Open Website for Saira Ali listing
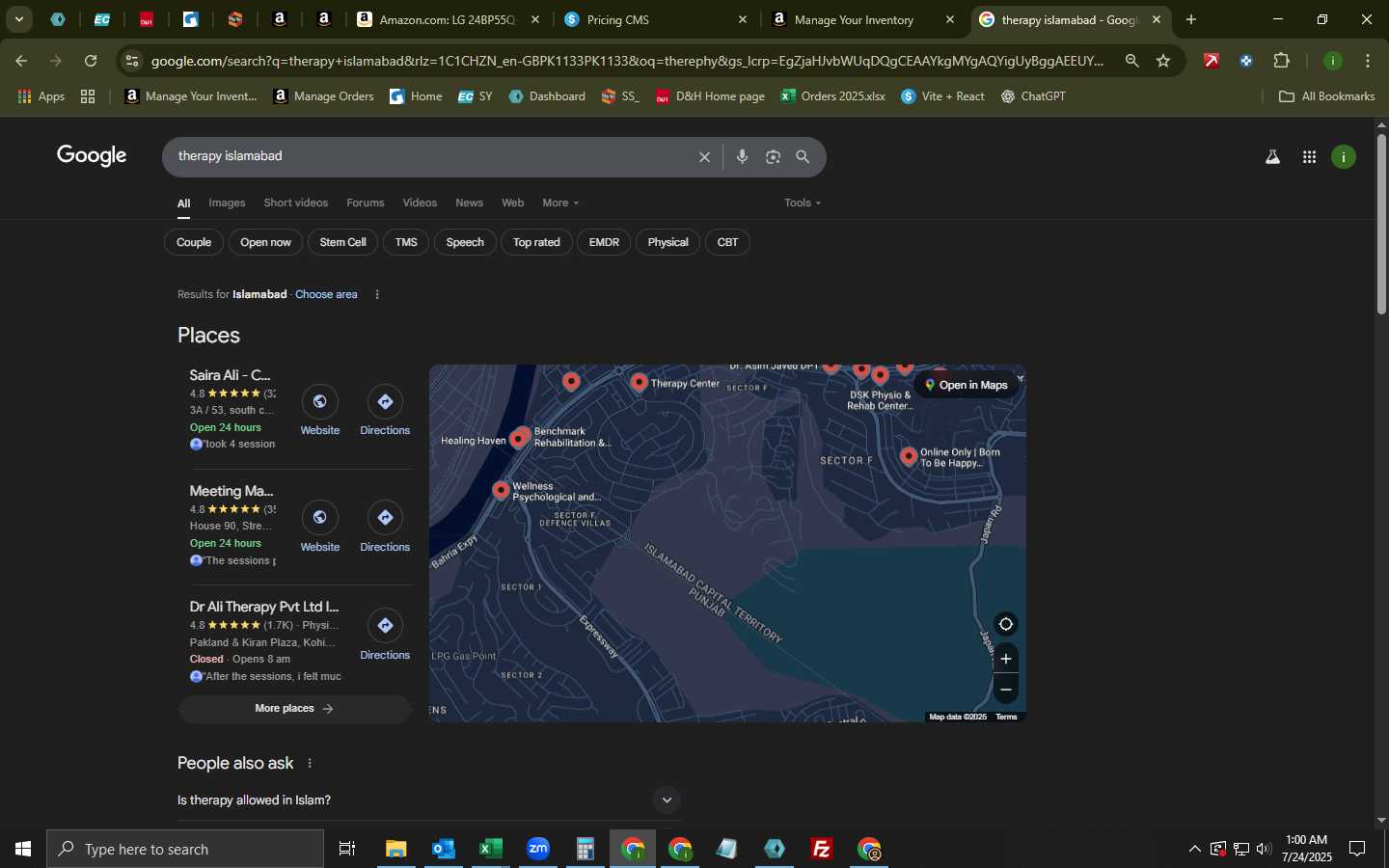 click(x=320, y=411)
